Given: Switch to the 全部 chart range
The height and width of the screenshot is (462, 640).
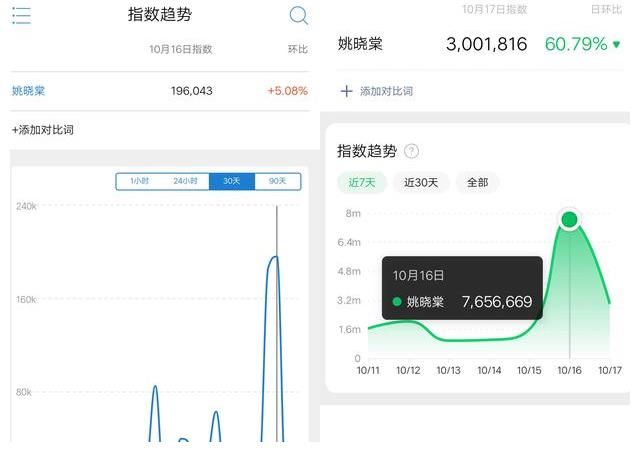Looking at the screenshot, I should click(478, 182).
